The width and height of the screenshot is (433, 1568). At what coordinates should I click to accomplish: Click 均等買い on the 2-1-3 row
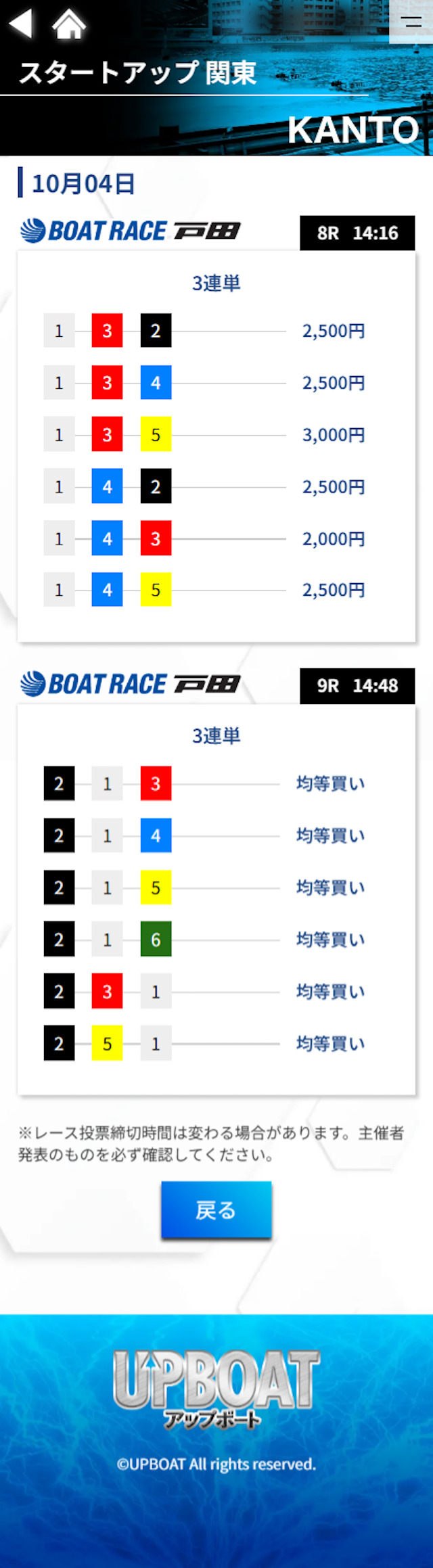click(x=331, y=784)
